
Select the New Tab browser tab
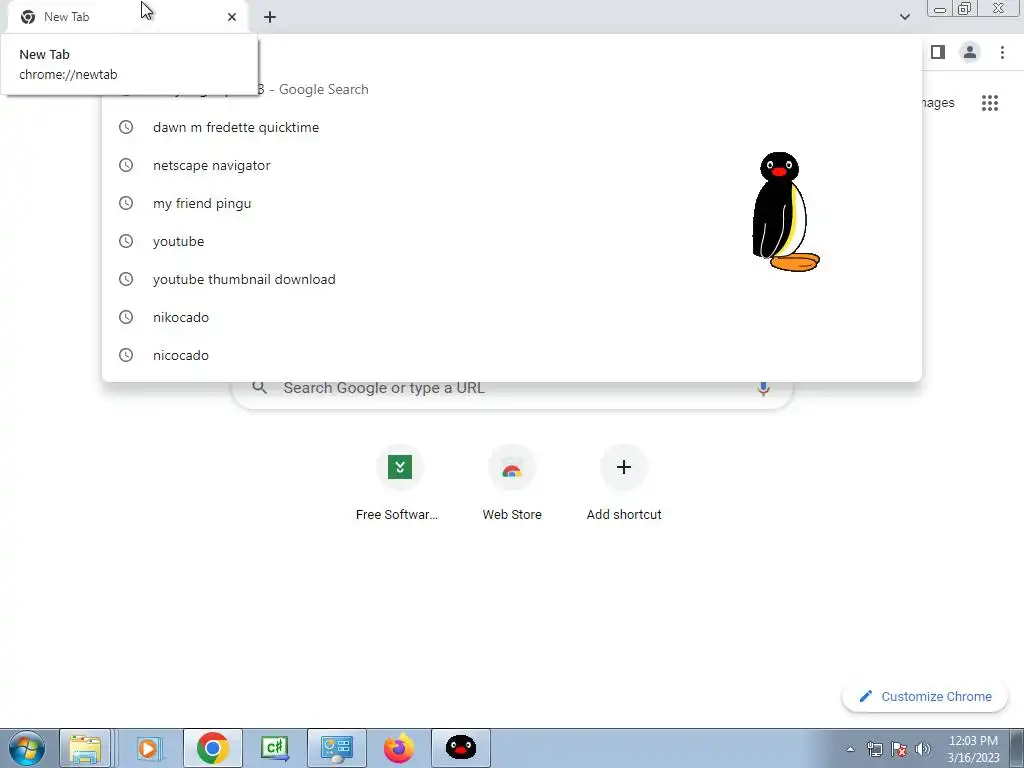[128, 17]
